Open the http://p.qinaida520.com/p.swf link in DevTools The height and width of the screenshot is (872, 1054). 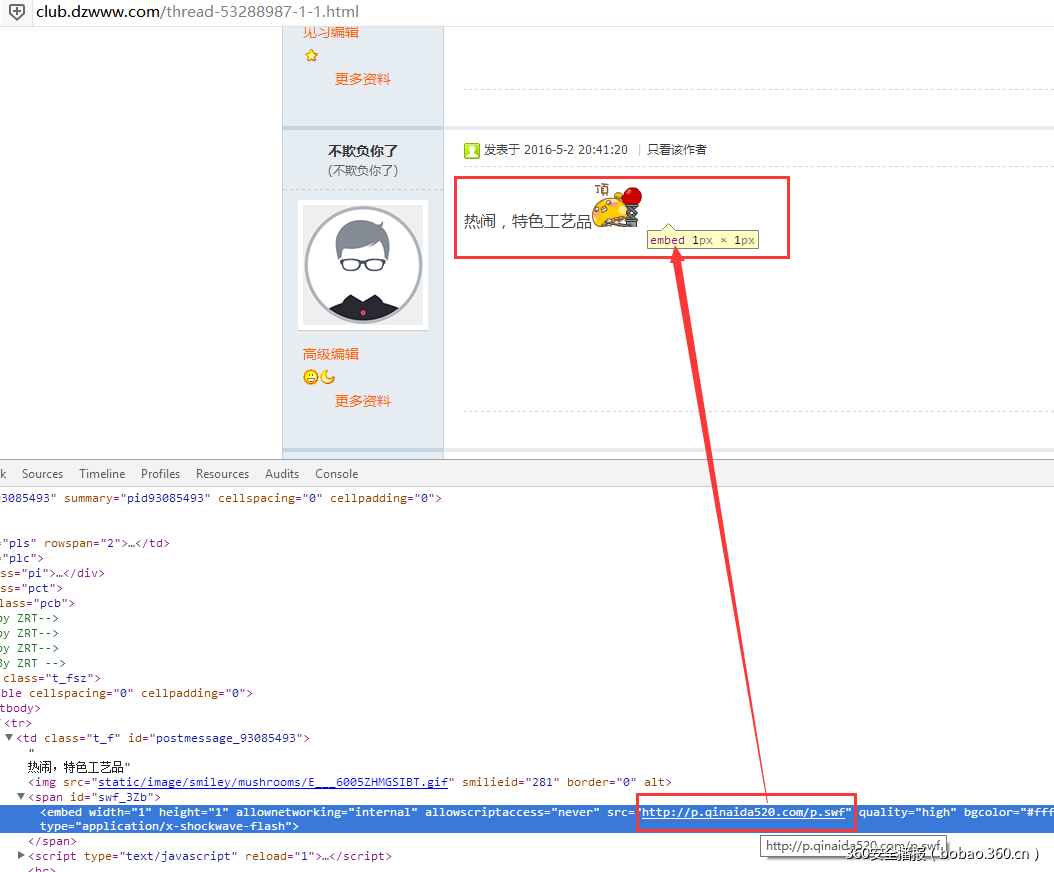click(x=745, y=812)
